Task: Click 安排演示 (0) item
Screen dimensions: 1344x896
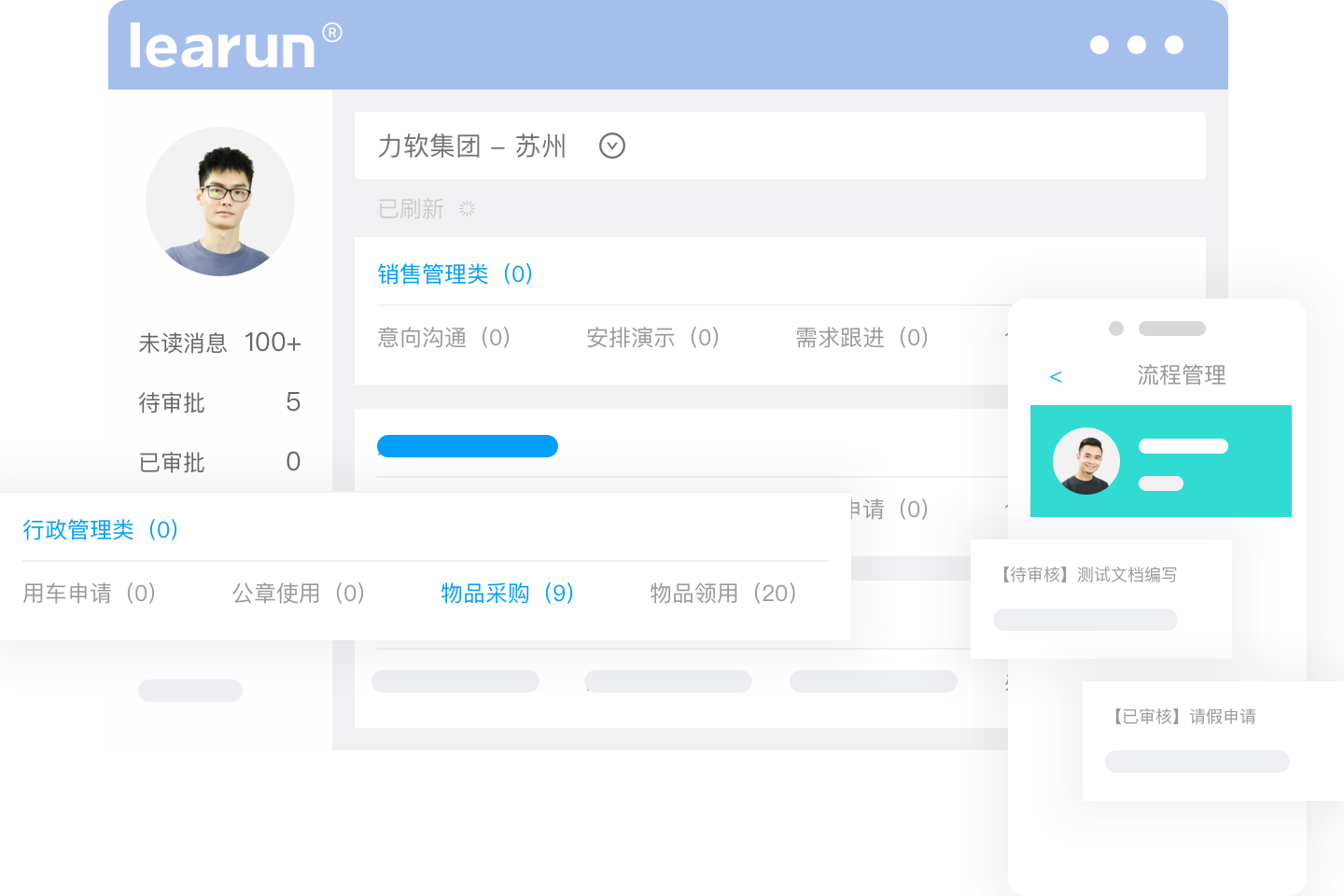Action: (x=652, y=337)
